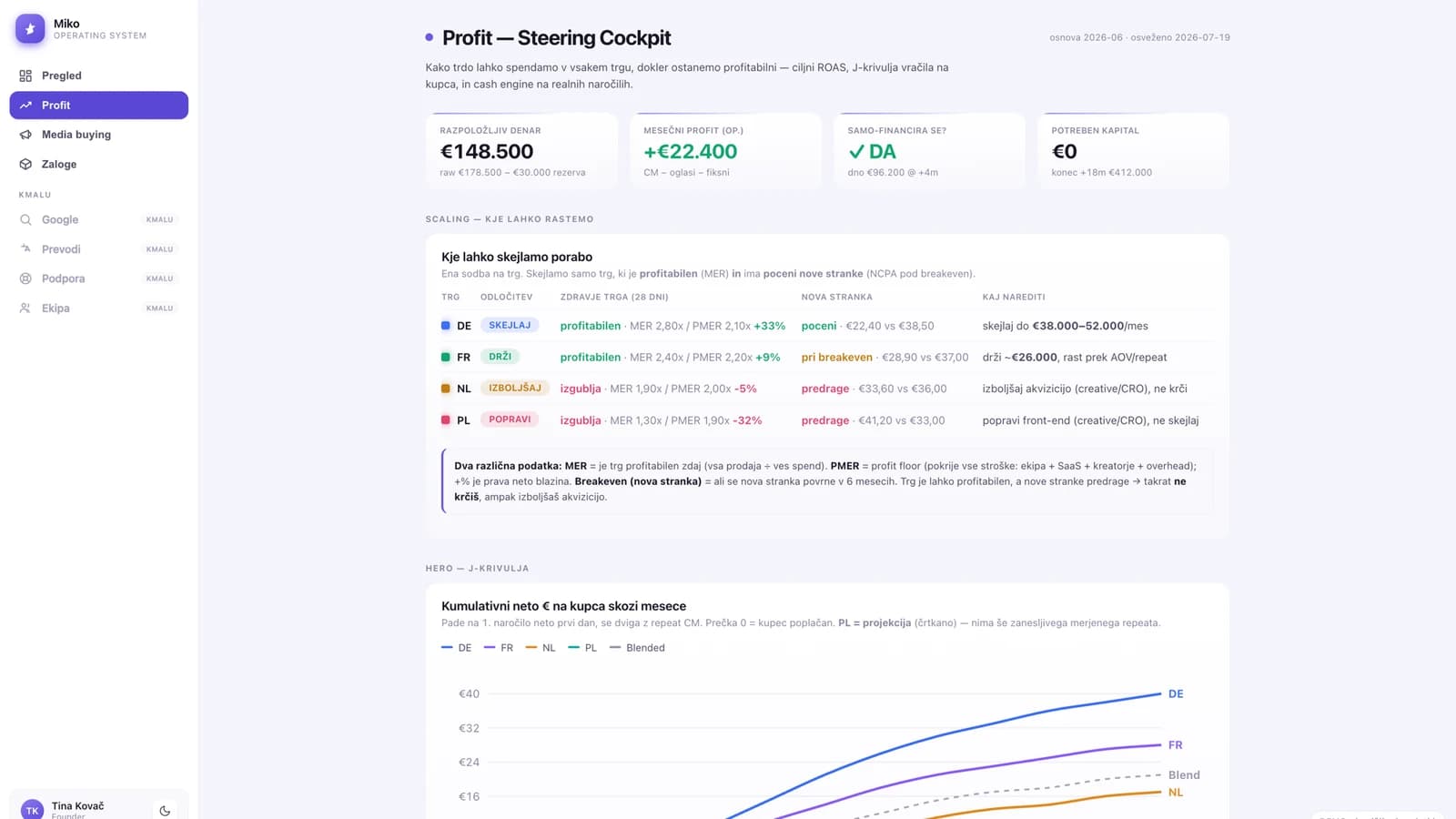Click the orange NL market marker in table
This screenshot has height=819, width=1456.
446,389
